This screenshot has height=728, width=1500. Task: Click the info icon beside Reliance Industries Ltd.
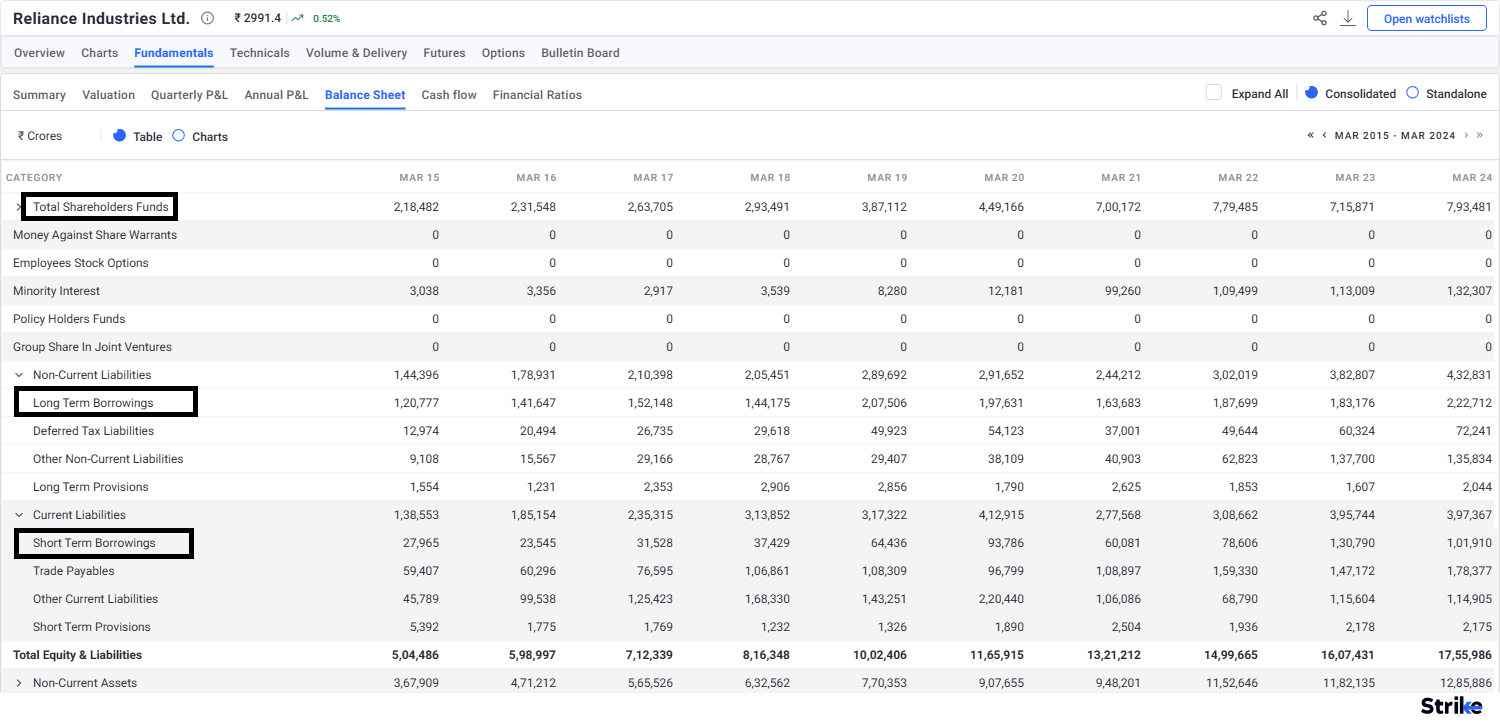[207, 18]
